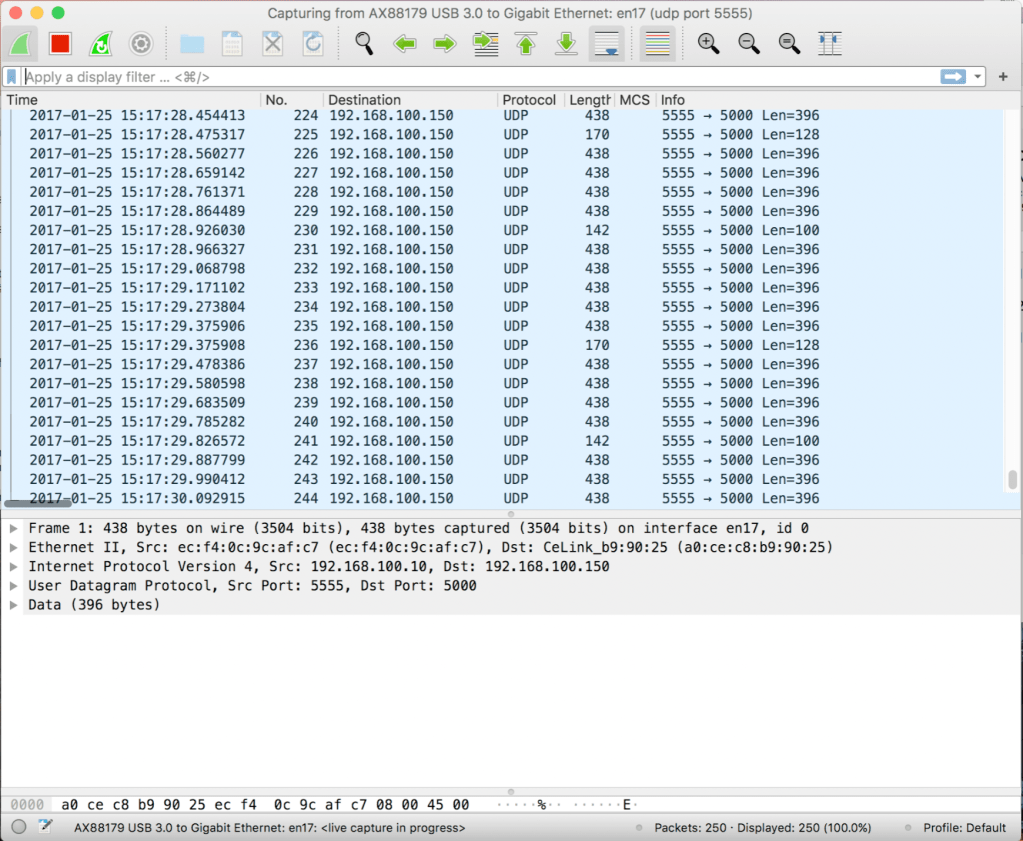Screen dimensions: 1023x841
Task: Expand the Internet Protocol Version 4 section
Action: (13, 567)
